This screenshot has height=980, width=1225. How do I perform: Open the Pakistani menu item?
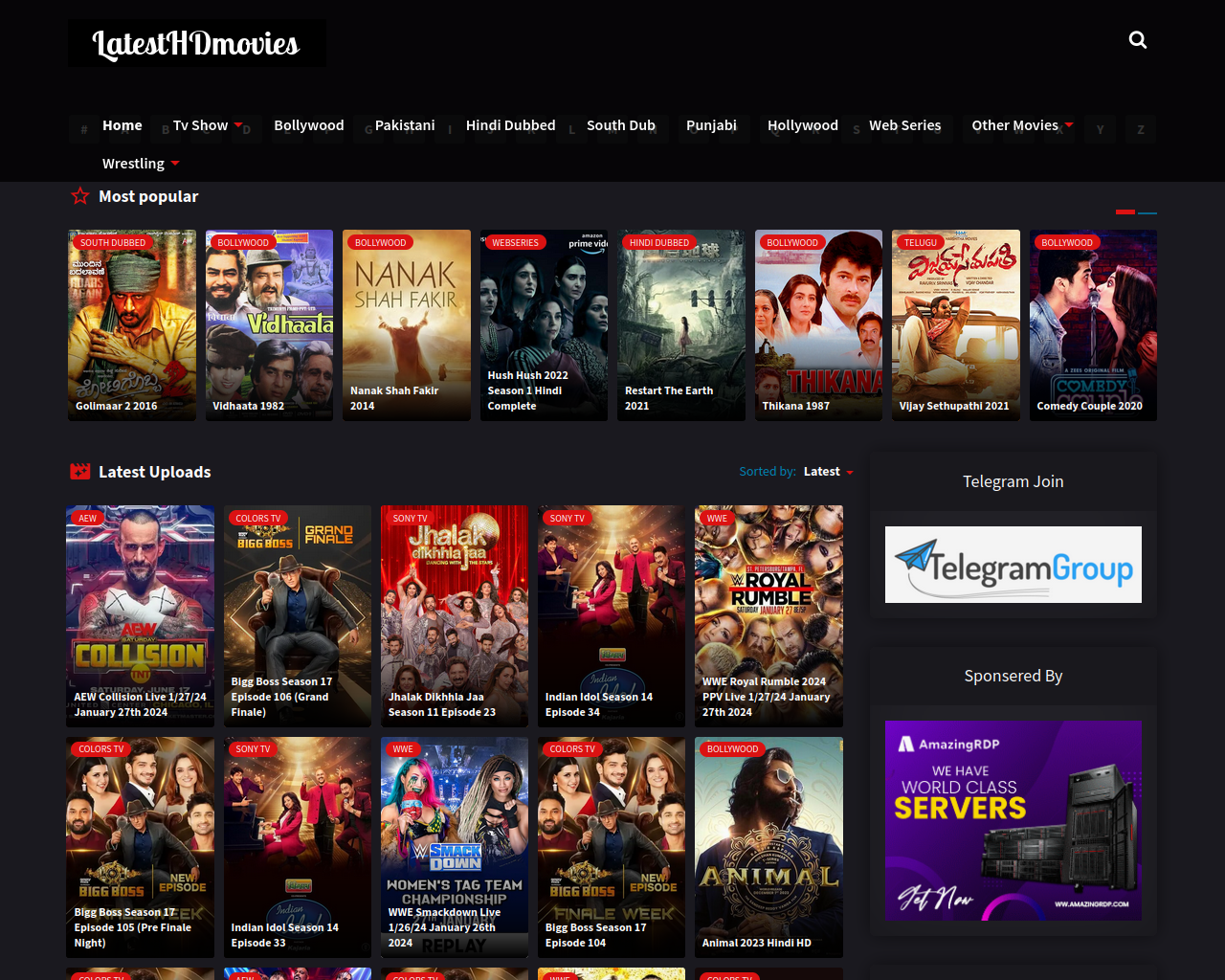405,125
